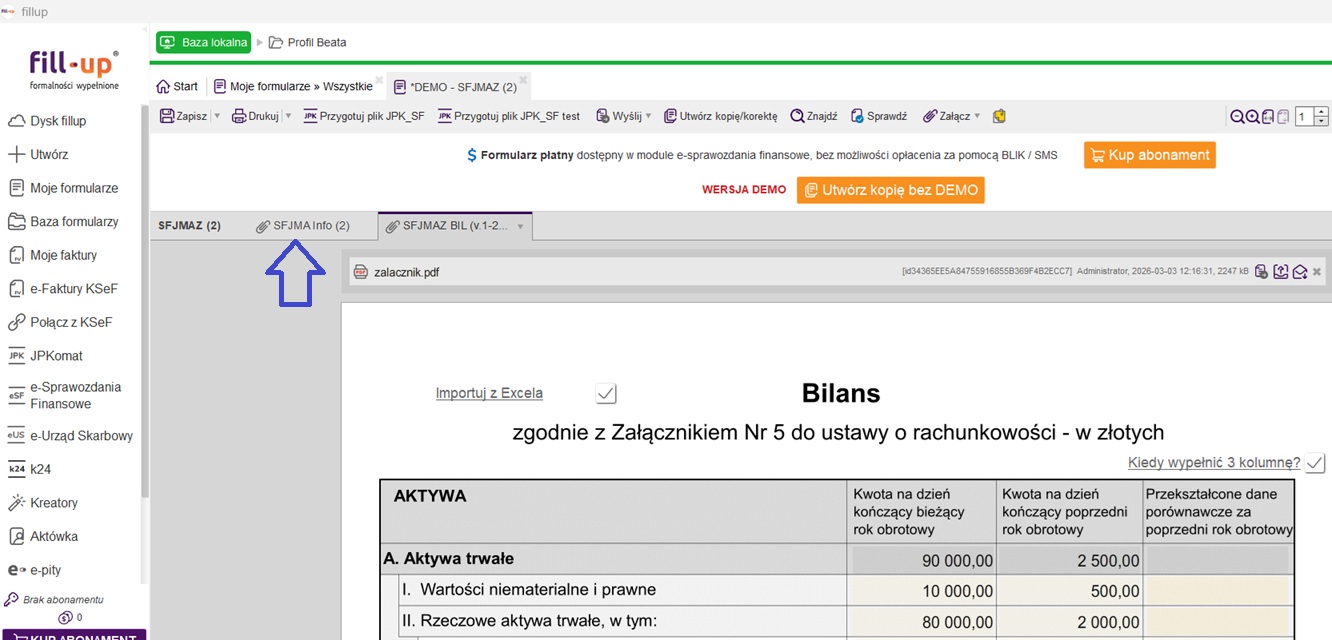Open Moje formularze » Wszystkie tab
Screen dimensions: 1332x640
tap(294, 87)
